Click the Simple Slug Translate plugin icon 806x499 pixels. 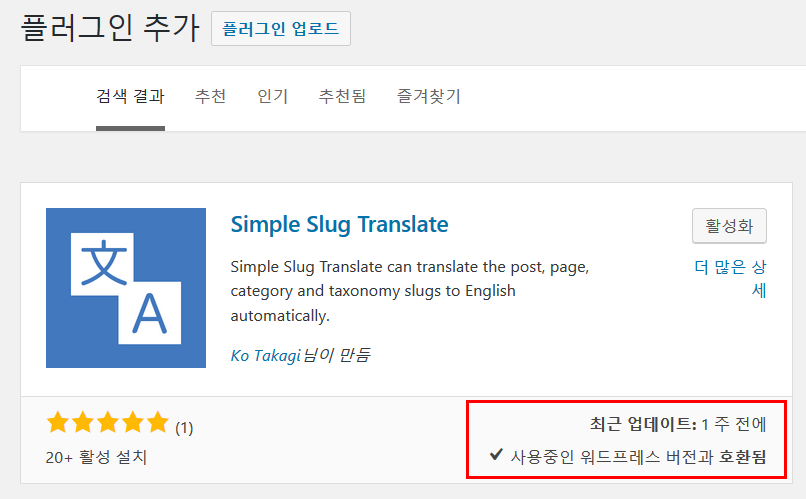tap(126, 288)
